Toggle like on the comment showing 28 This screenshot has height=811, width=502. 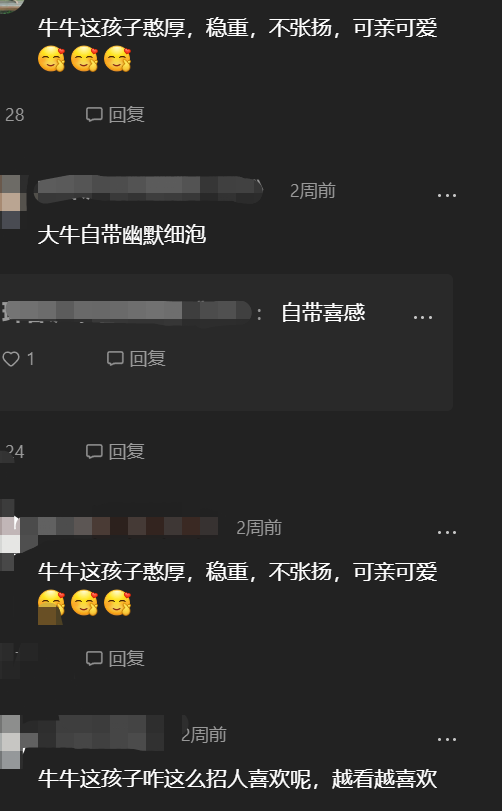tap(14, 114)
